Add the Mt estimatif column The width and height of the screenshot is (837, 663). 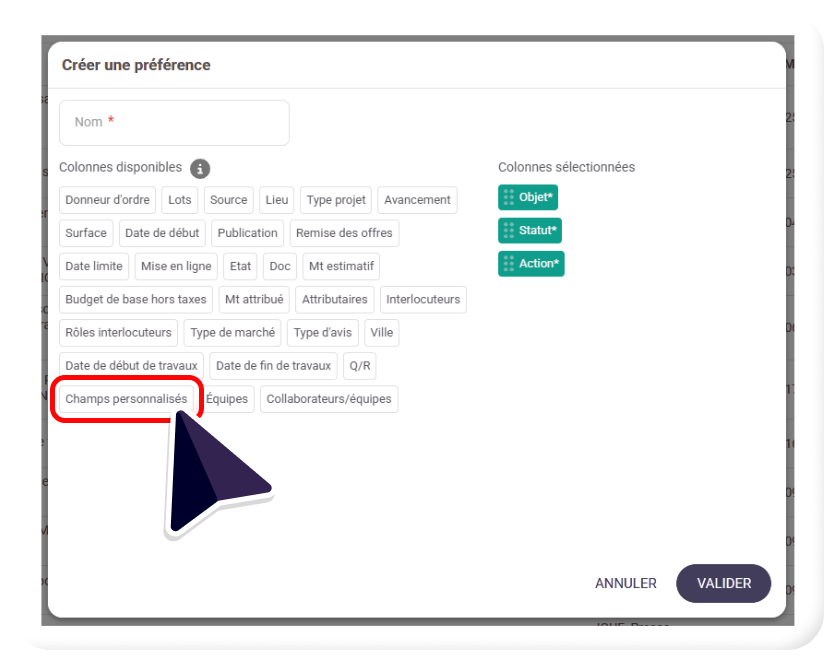(x=340, y=266)
